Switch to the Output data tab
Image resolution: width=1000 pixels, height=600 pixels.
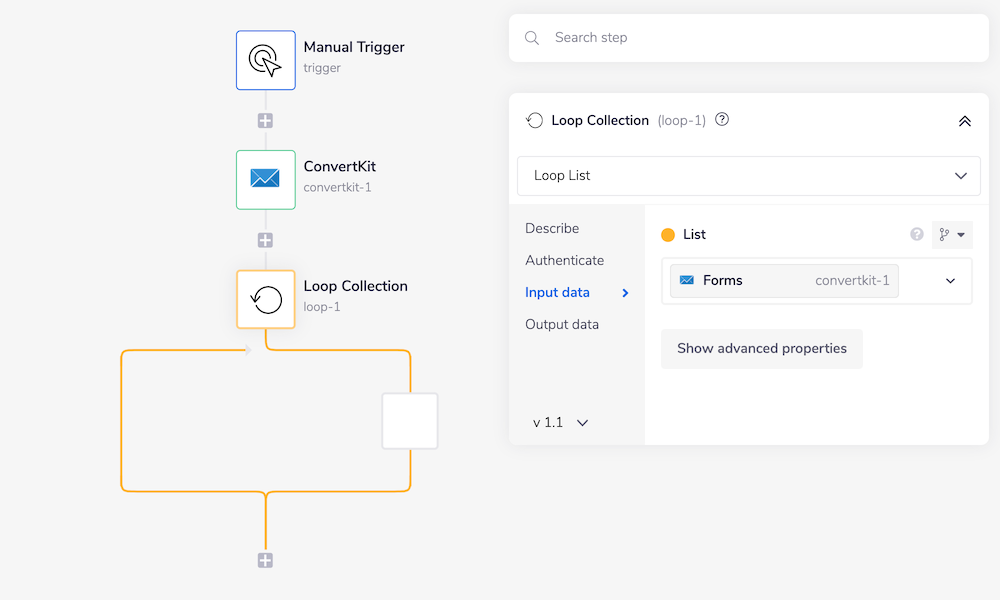pos(562,324)
